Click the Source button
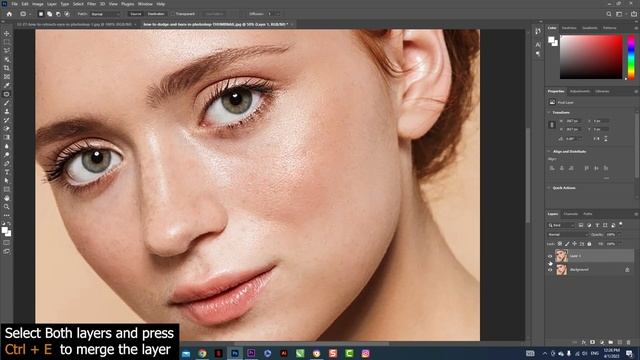Image resolution: width=640 pixels, height=360 pixels. 136,14
